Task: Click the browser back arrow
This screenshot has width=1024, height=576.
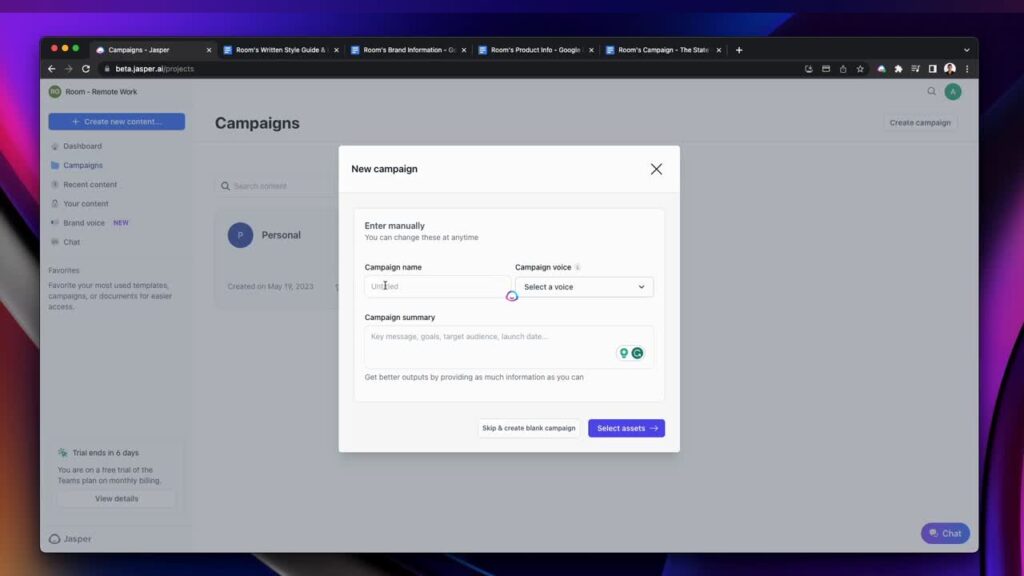Action: [x=52, y=69]
